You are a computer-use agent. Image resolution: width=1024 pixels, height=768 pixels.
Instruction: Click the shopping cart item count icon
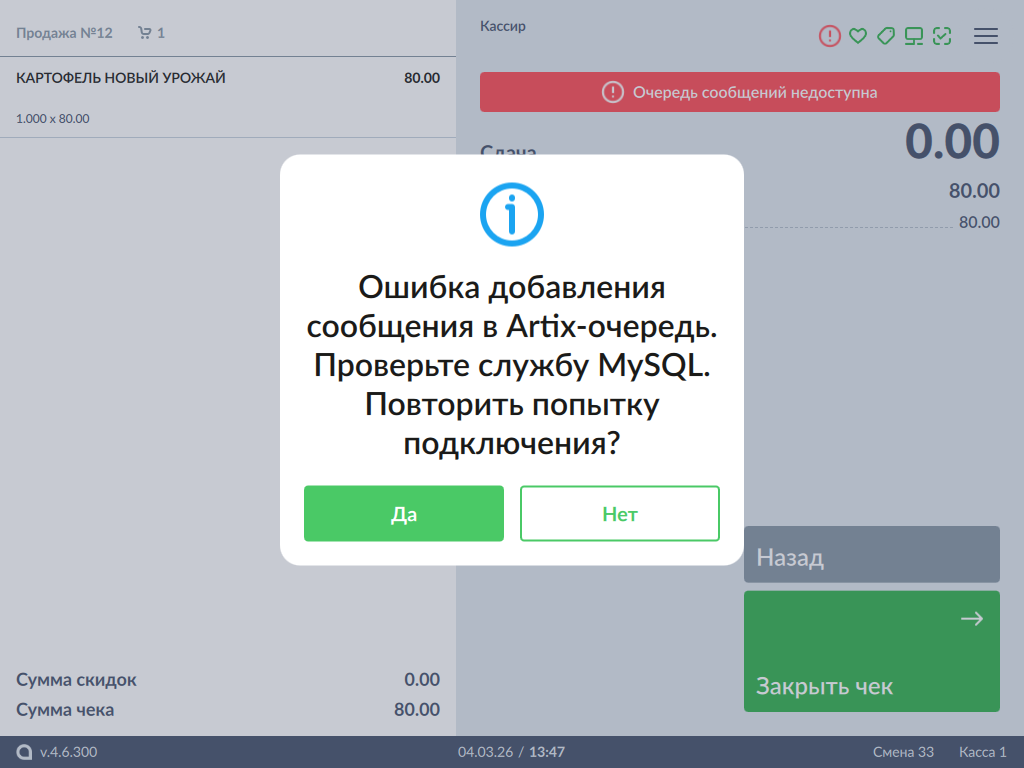pyautogui.click(x=145, y=33)
